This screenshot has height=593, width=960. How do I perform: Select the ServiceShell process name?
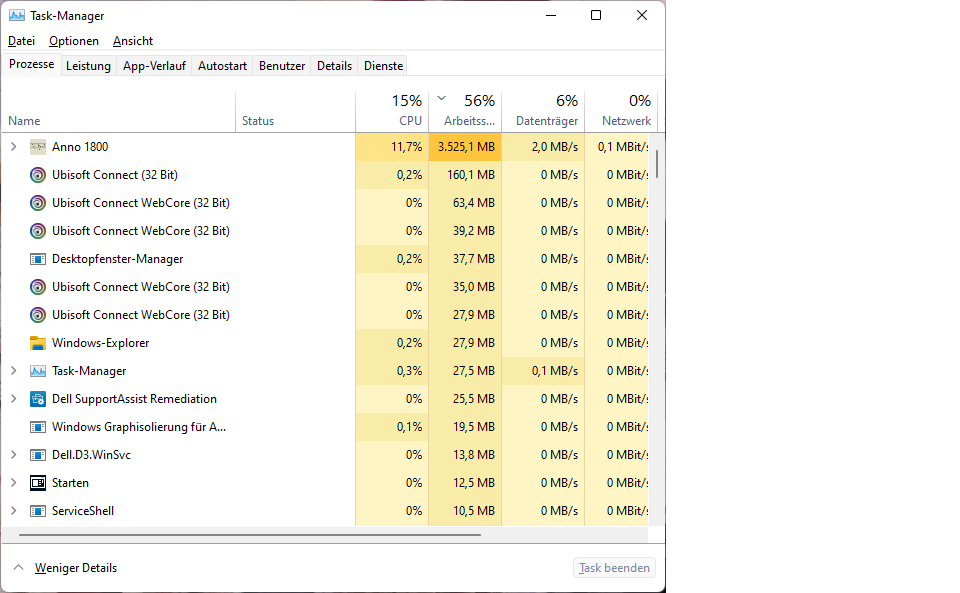click(x=83, y=511)
